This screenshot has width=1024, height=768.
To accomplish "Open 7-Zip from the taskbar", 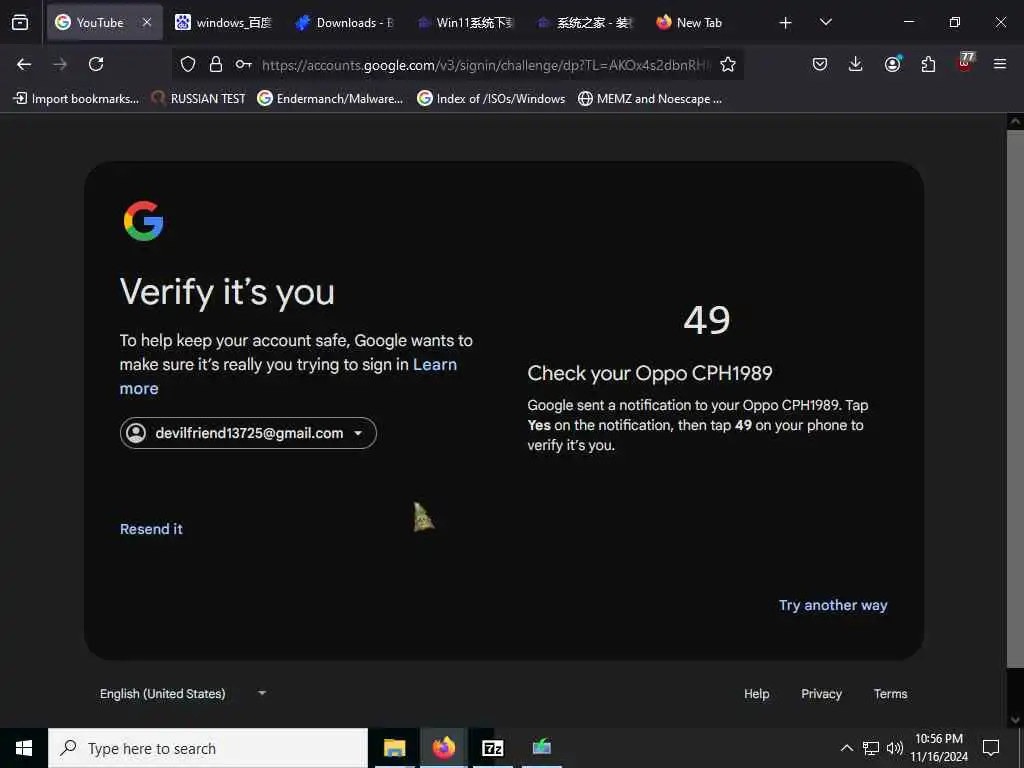I will (x=492, y=748).
